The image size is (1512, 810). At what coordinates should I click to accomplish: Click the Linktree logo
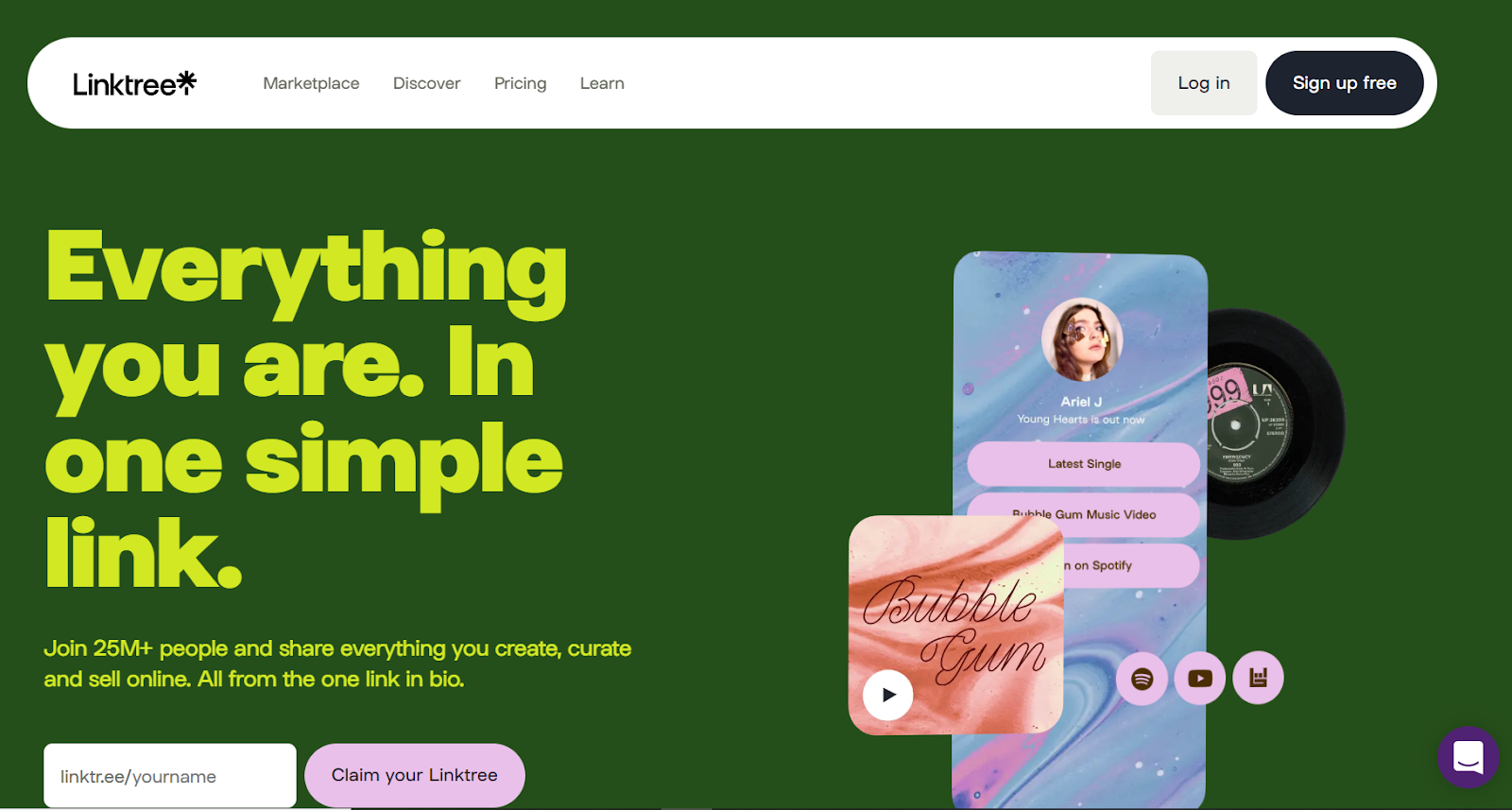pyautogui.click(x=134, y=83)
